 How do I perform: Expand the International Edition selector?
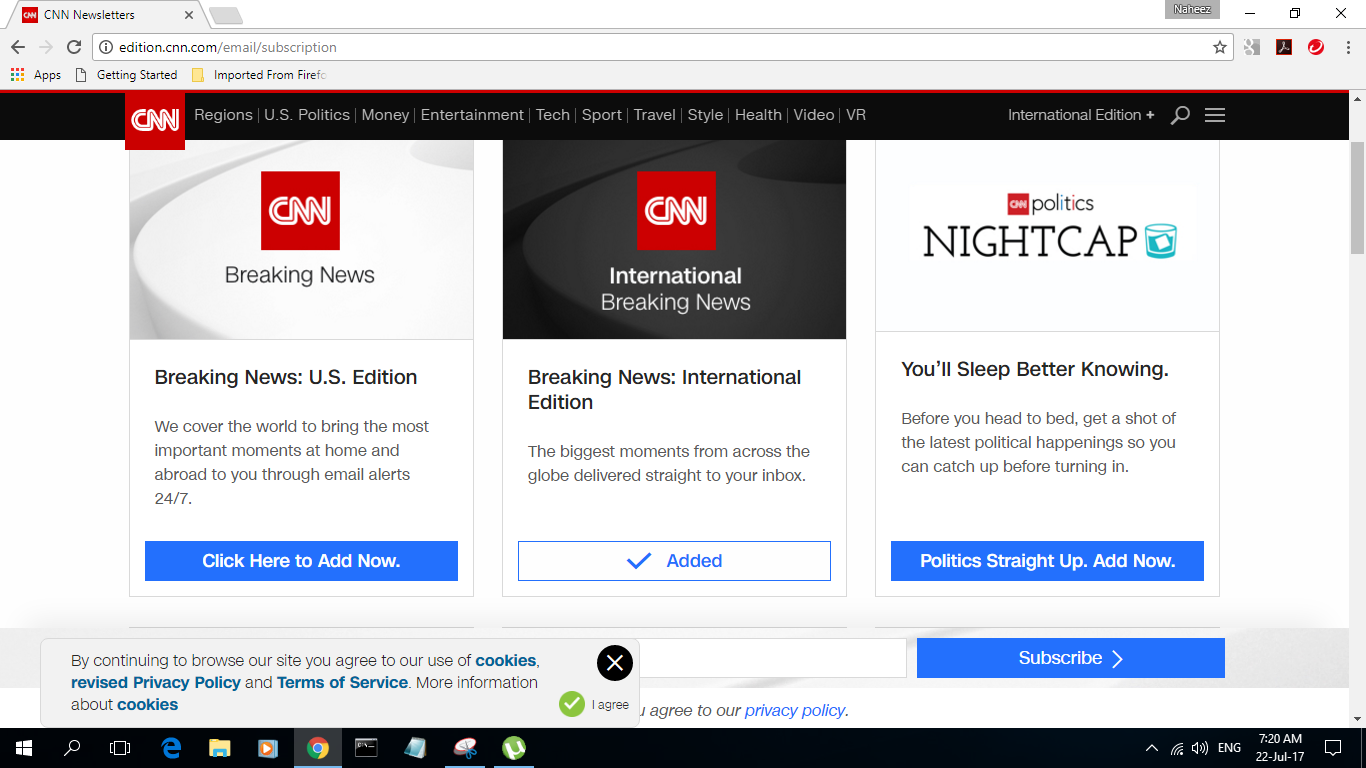coord(1081,115)
